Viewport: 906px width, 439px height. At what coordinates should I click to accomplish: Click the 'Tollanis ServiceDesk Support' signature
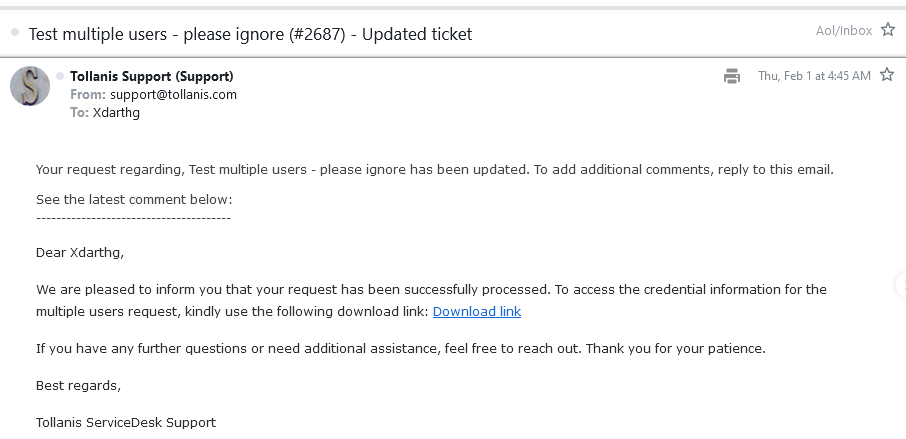[126, 422]
